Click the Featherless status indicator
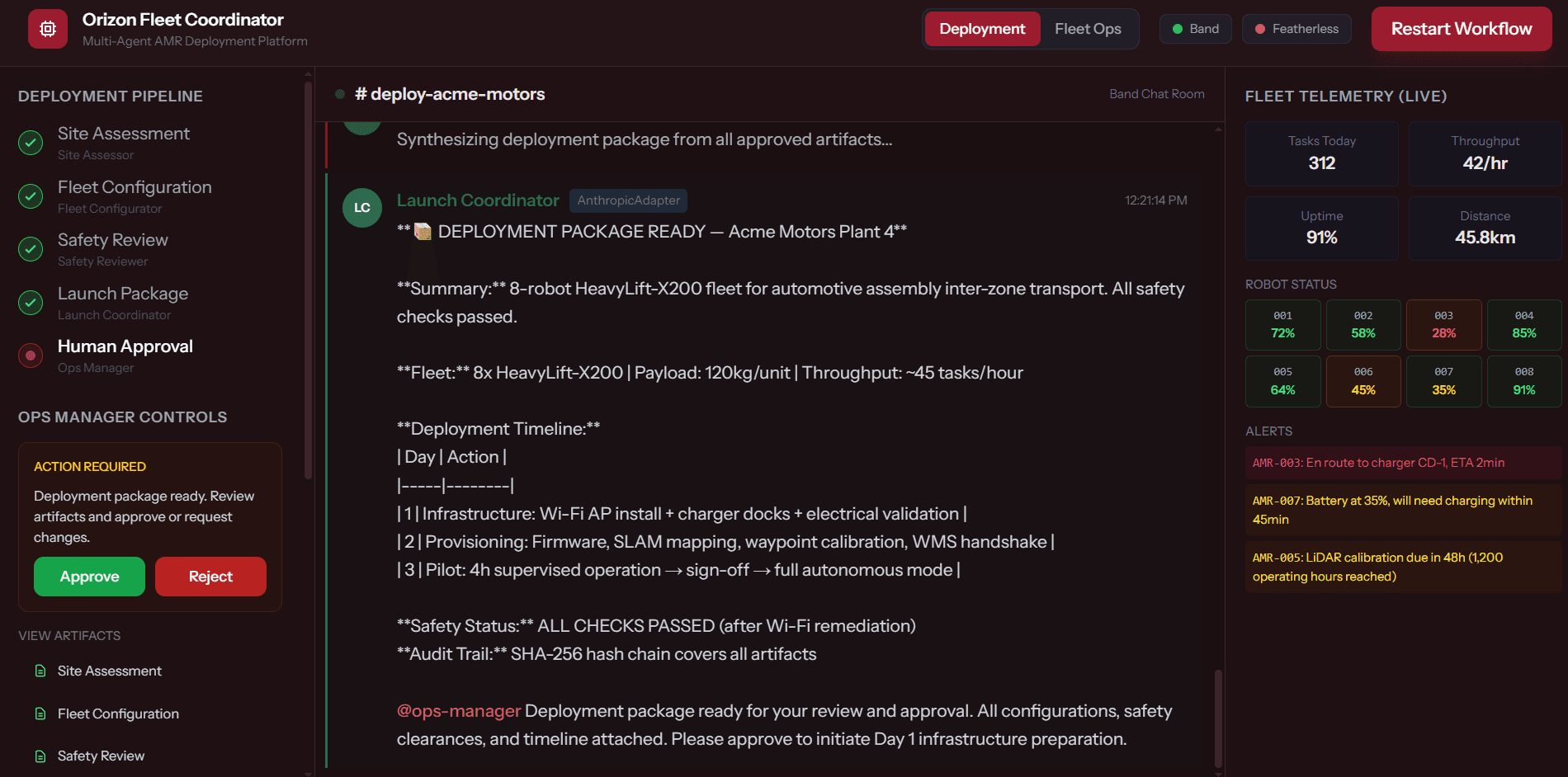Image resolution: width=1568 pixels, height=777 pixels. [1296, 29]
